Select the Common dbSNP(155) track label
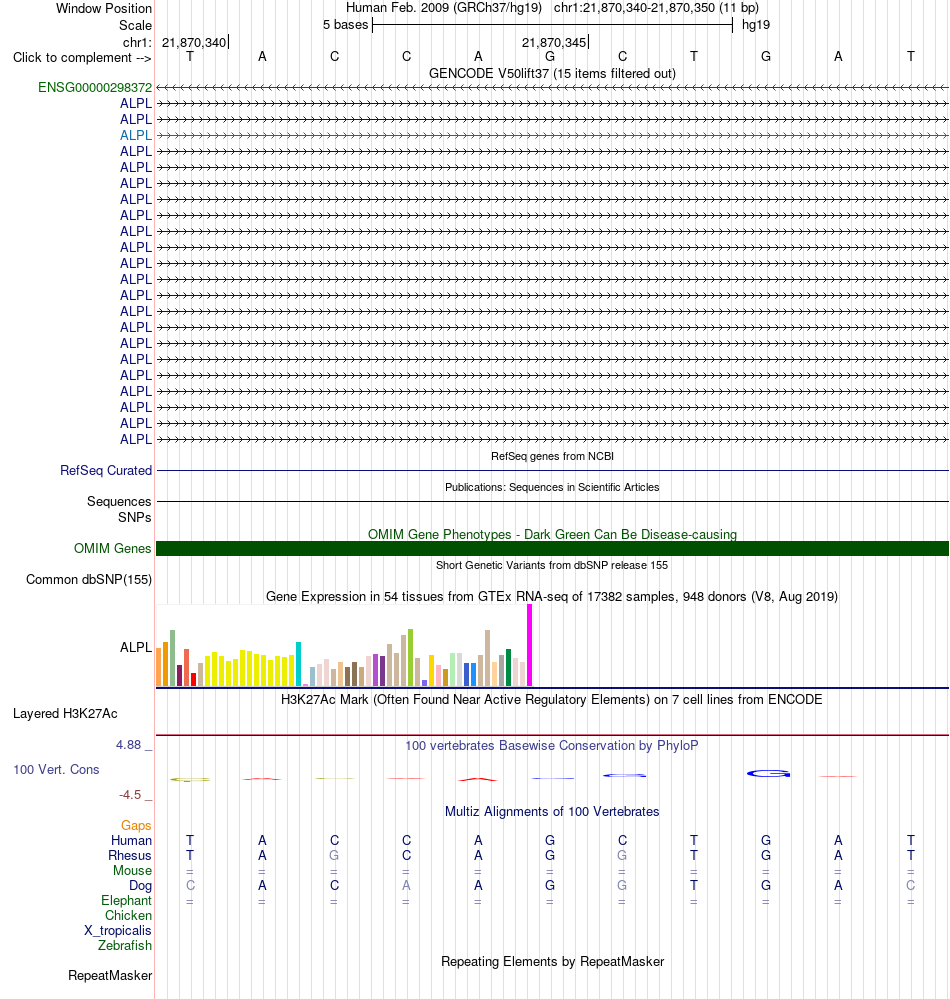This screenshot has height=999, width=950. click(x=89, y=580)
